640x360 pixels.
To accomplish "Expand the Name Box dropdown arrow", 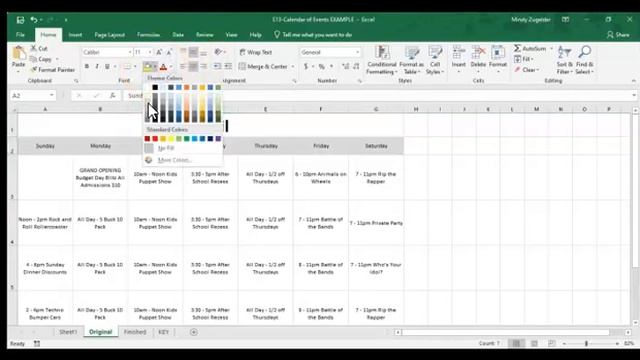I will (x=51, y=96).
